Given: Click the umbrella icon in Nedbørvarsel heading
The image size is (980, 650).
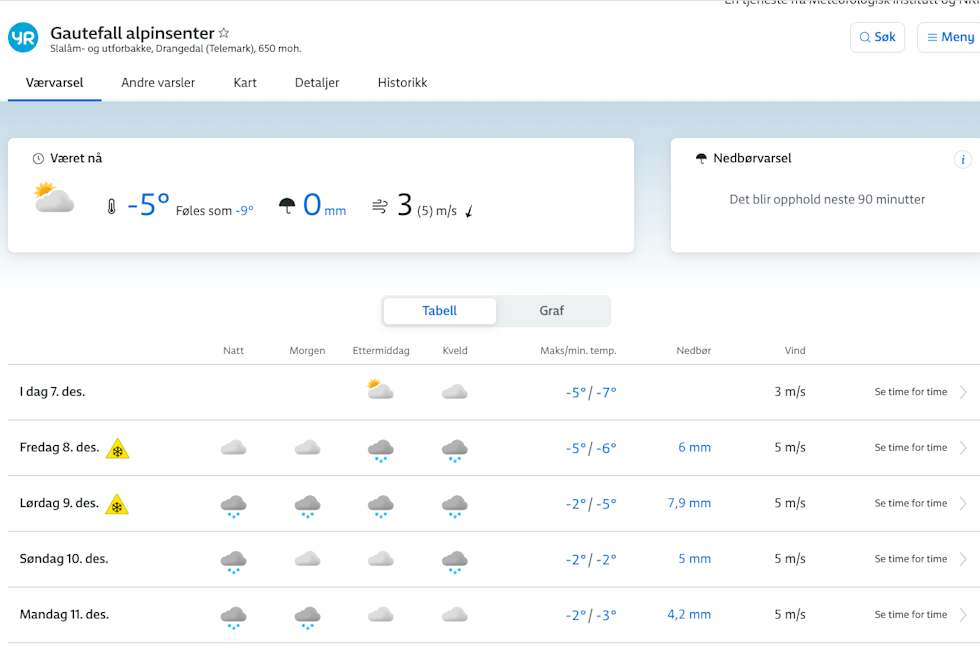Looking at the screenshot, I should 701,159.
